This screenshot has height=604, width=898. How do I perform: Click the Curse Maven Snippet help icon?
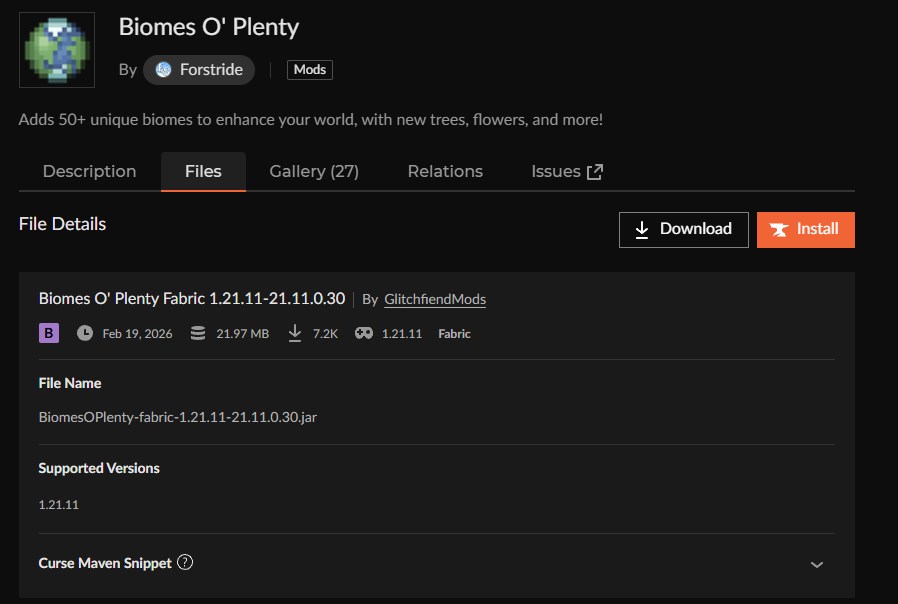[185, 562]
